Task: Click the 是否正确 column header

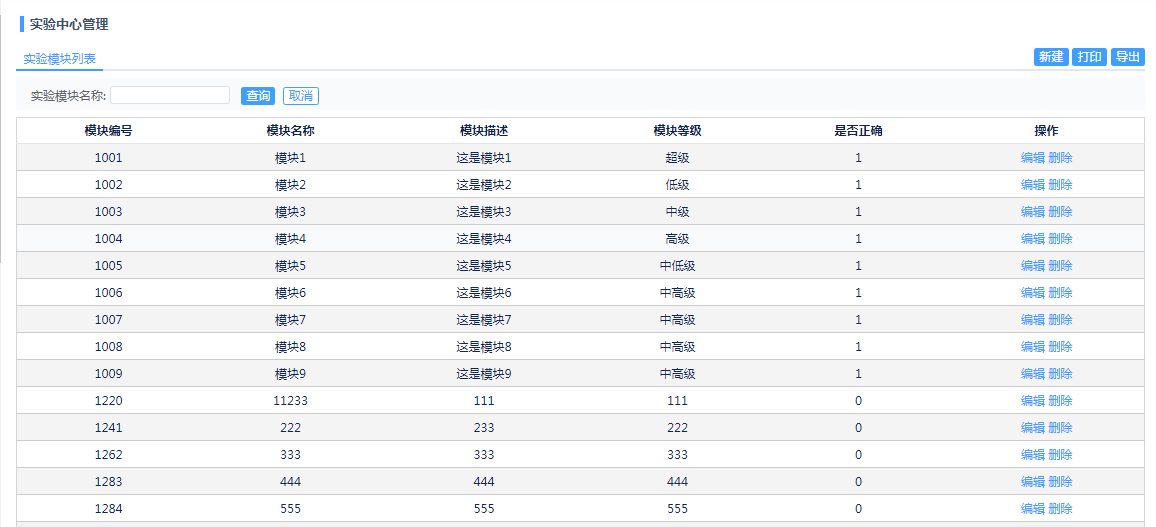Action: click(858, 130)
